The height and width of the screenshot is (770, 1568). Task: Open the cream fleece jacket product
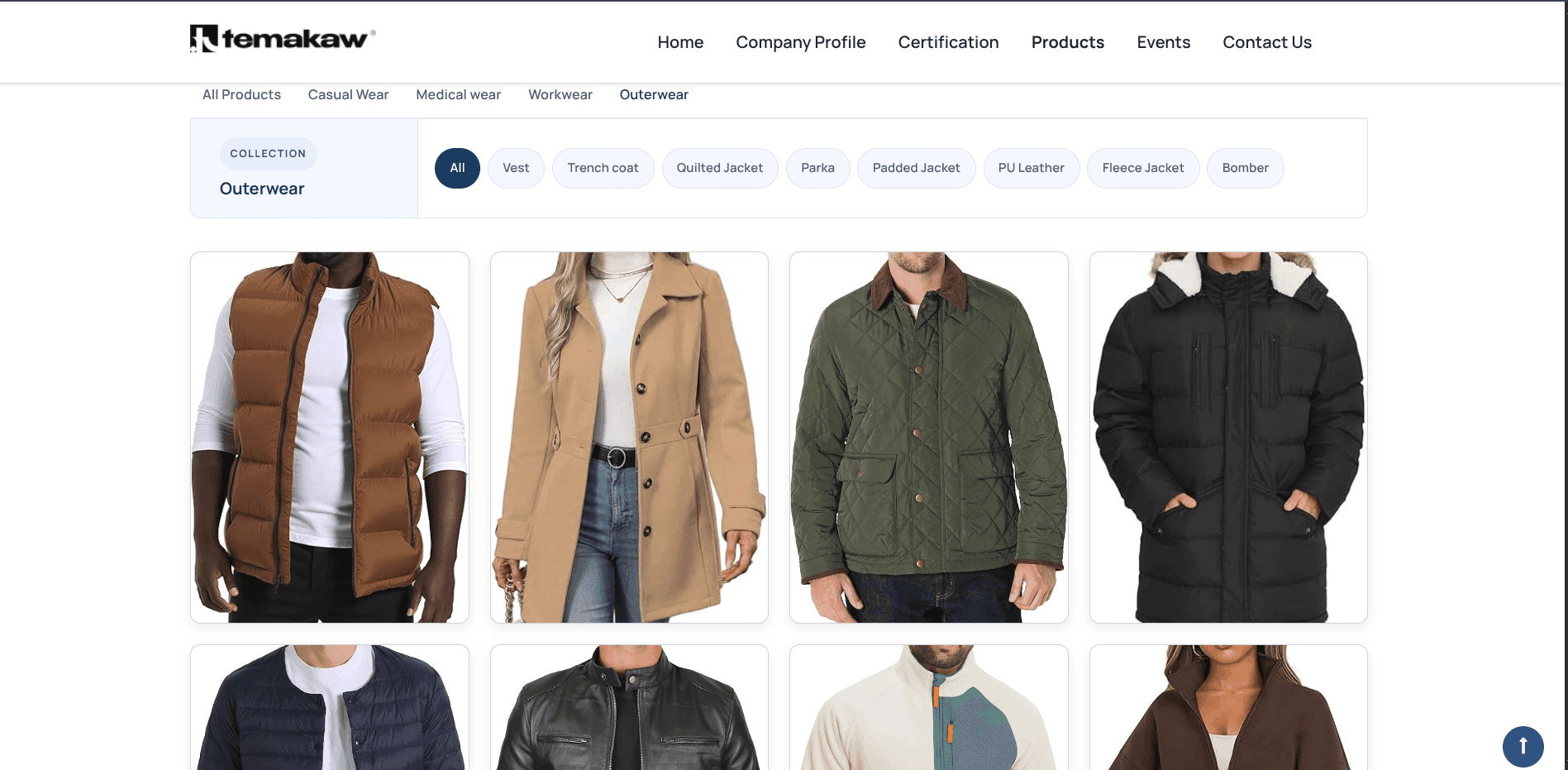point(929,707)
